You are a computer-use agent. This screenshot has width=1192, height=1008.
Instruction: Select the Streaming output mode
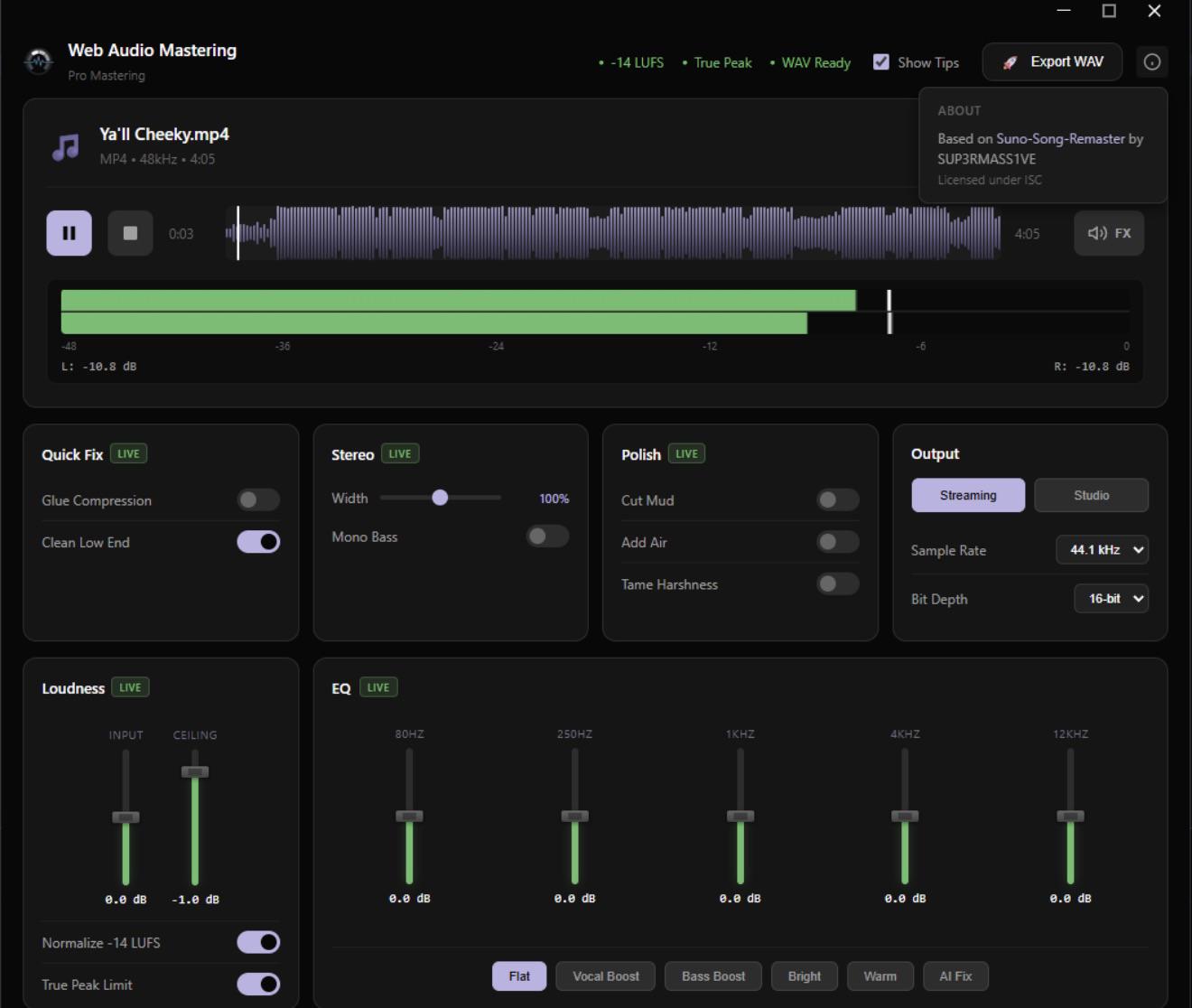(x=968, y=496)
